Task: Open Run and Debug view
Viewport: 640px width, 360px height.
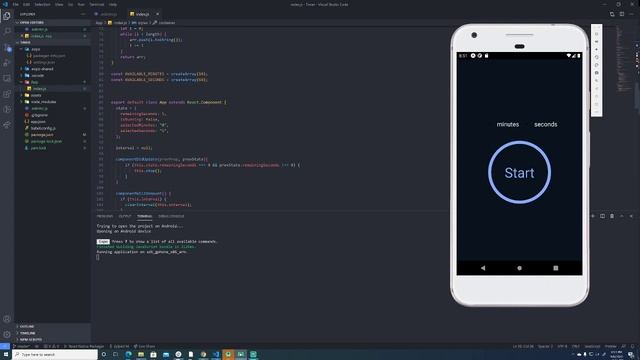Action: pos(7,63)
